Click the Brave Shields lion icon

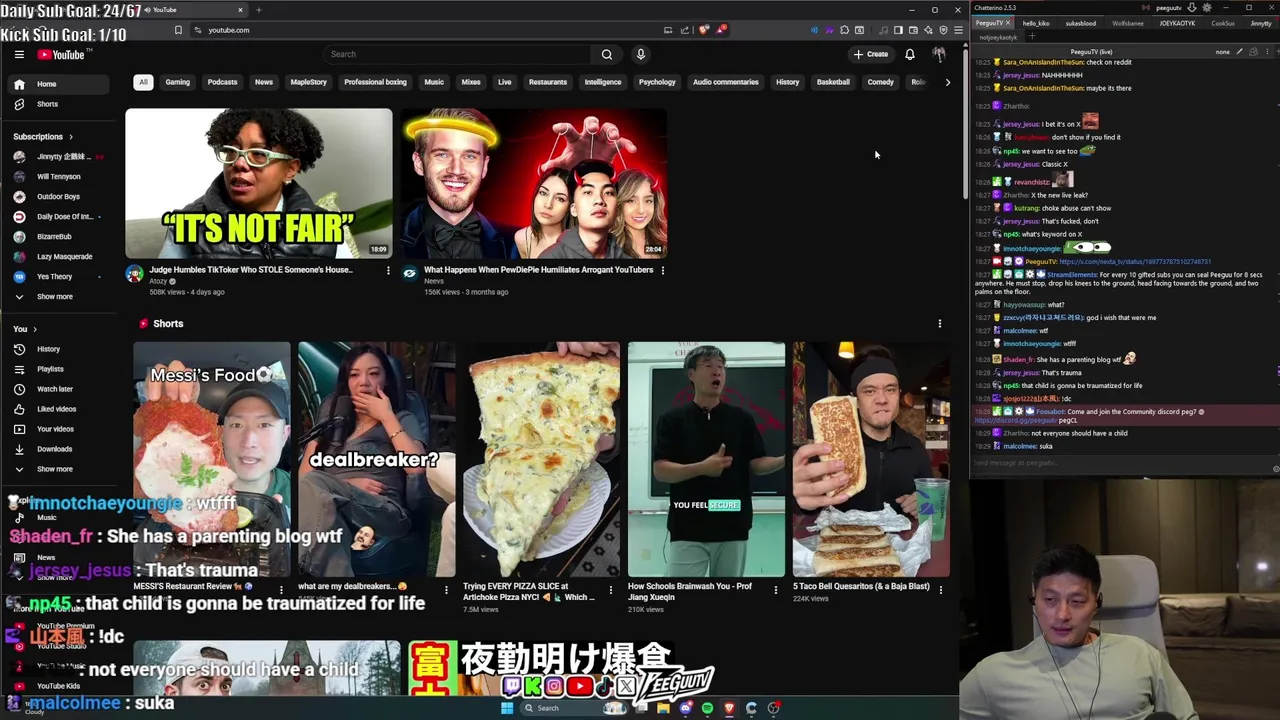[x=704, y=30]
